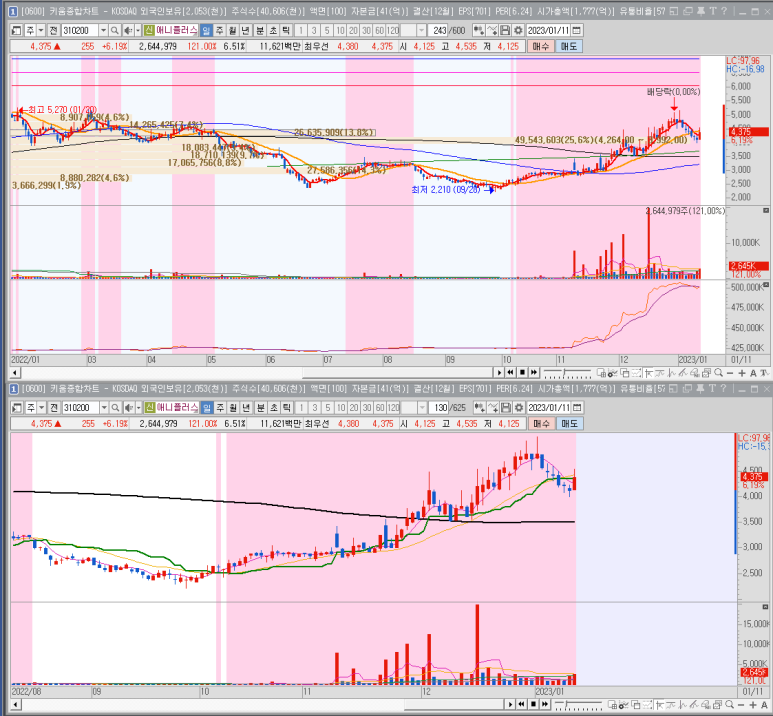773x716 pixels.
Task: Click interval 30 in lower chart toolbar
Action: (x=367, y=408)
